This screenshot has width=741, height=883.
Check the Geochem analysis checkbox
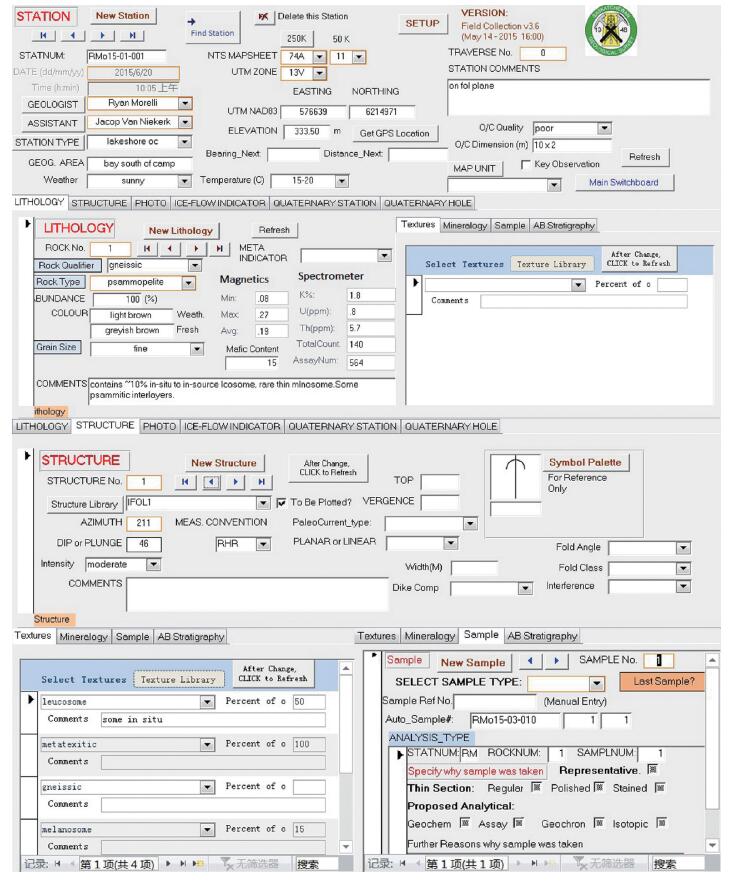click(x=465, y=823)
